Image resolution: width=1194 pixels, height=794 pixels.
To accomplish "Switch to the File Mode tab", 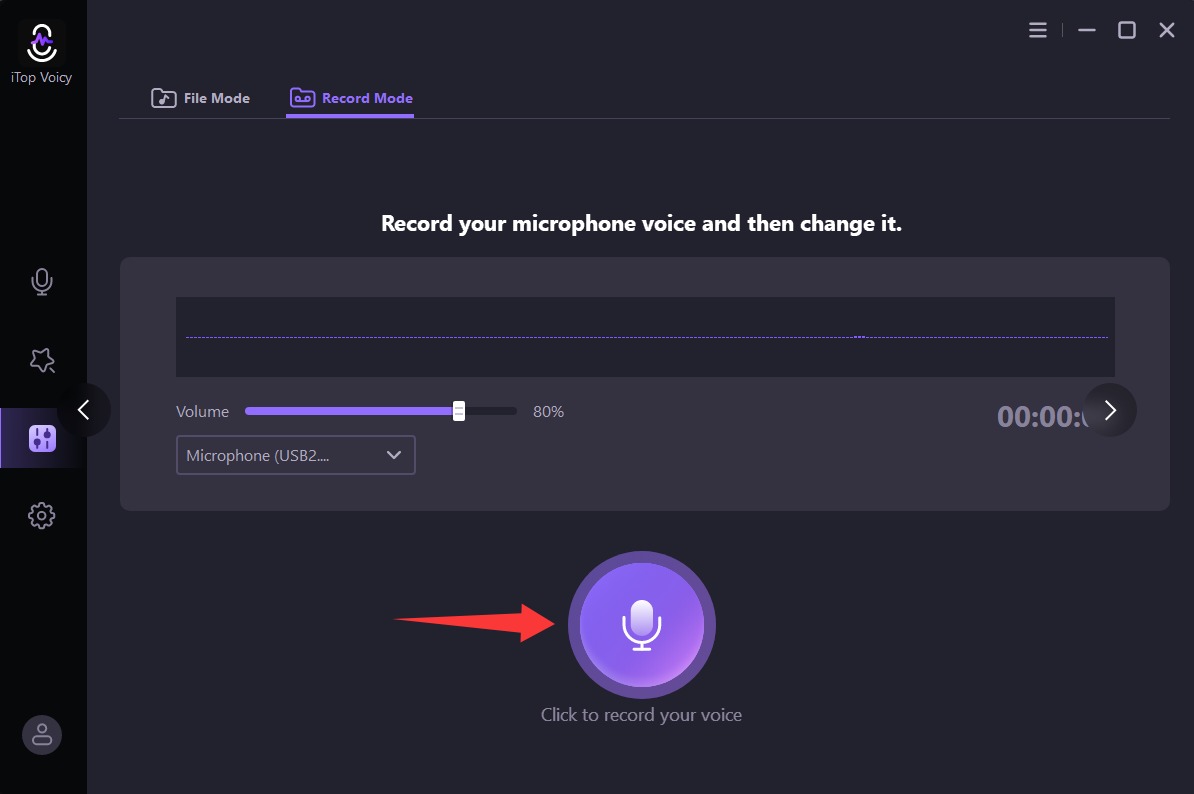I will [x=201, y=98].
